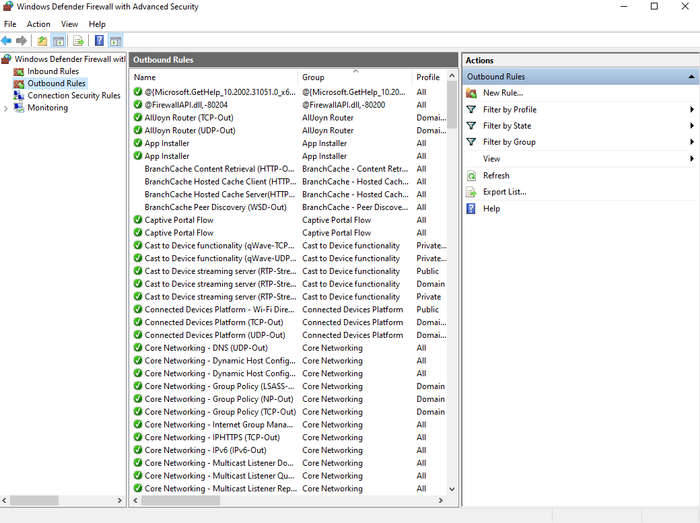The image size is (700, 523).
Task: Click the blue Help toolbar icon
Action: [x=99, y=41]
